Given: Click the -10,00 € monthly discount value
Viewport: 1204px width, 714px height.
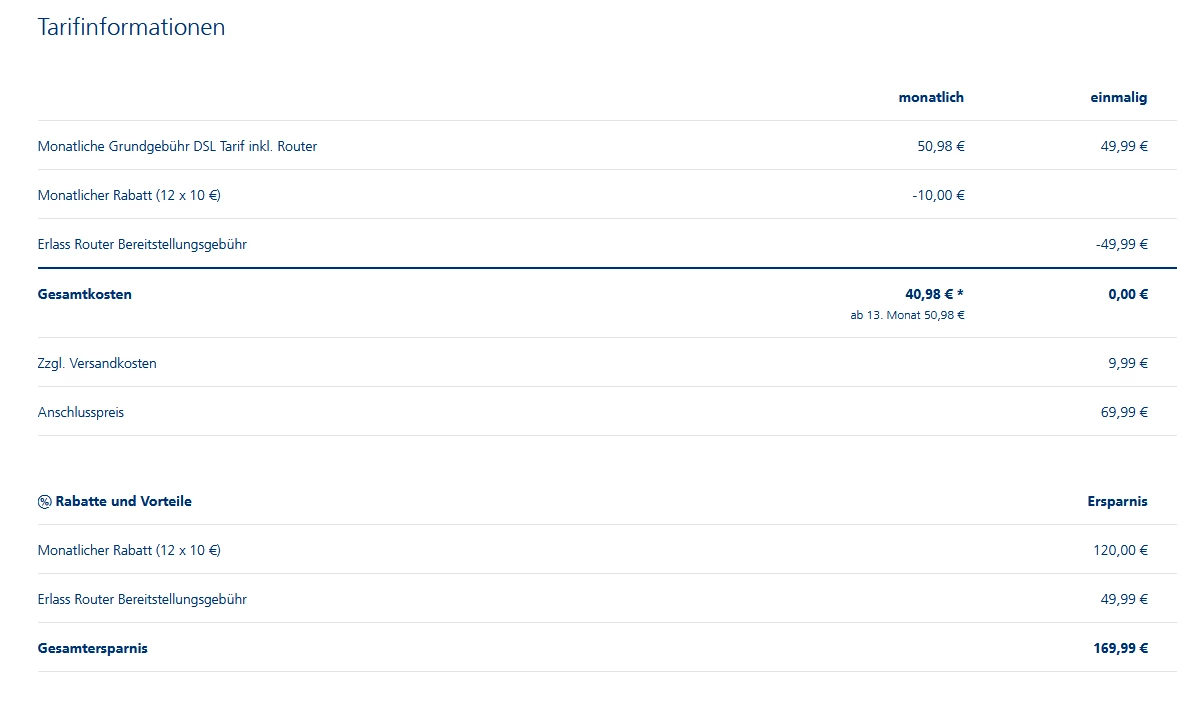Looking at the screenshot, I should pyautogui.click(x=938, y=195).
